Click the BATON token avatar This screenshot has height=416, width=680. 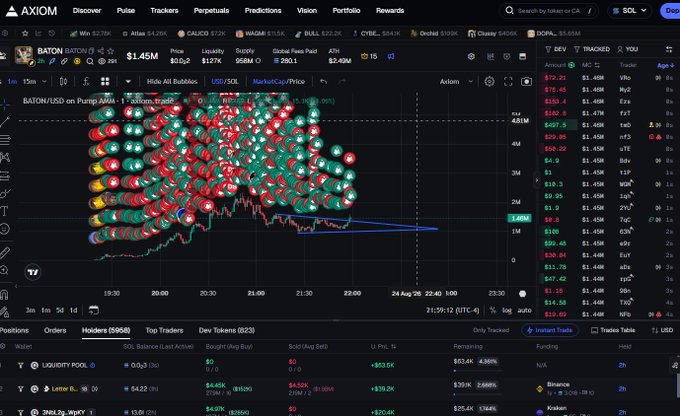tap(23, 55)
